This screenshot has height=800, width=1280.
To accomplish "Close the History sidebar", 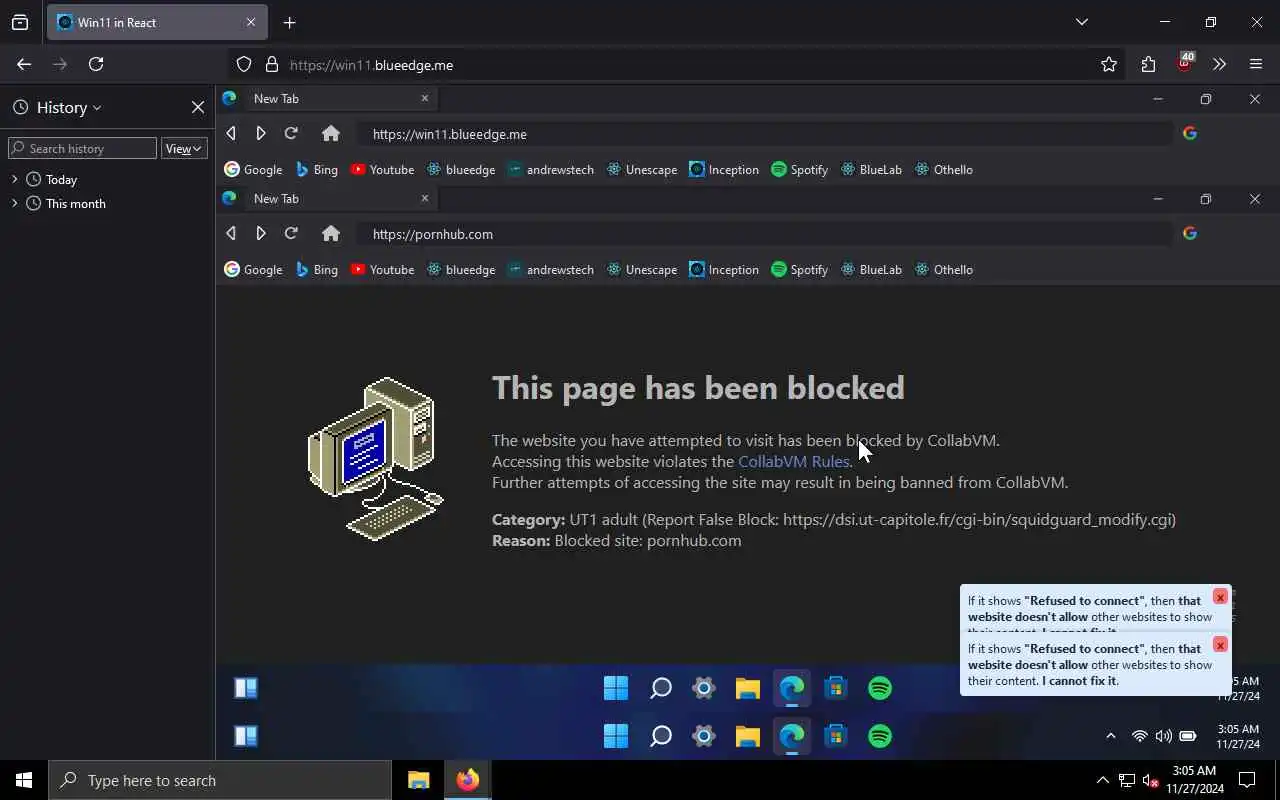I will (x=198, y=107).
